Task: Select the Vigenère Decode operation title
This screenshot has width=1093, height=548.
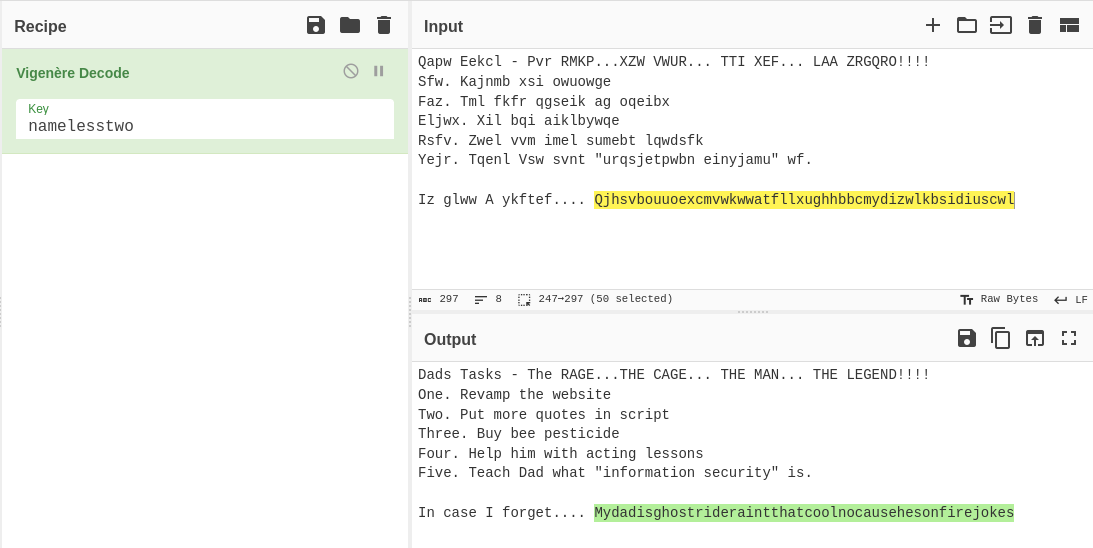Action: click(x=73, y=73)
